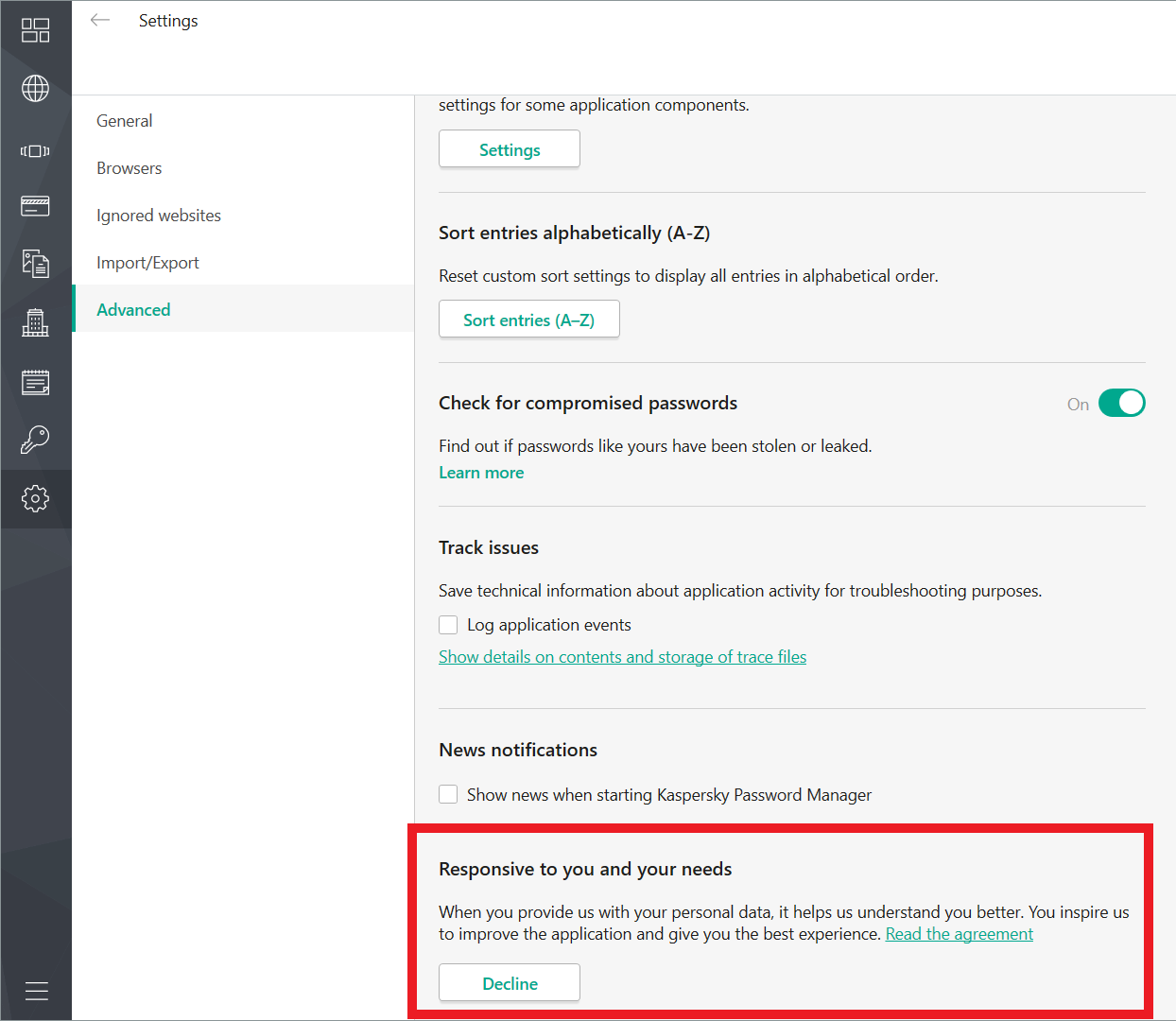Click the Sort entries (A–Z) button
This screenshot has width=1176, height=1021.
[x=528, y=320]
